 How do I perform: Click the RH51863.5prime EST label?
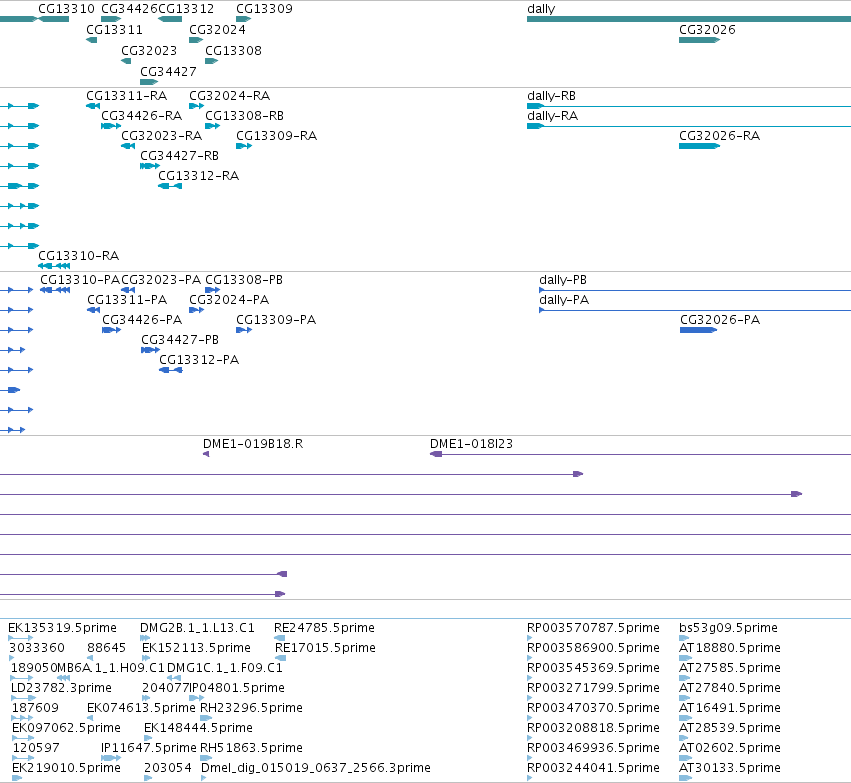click(x=251, y=748)
